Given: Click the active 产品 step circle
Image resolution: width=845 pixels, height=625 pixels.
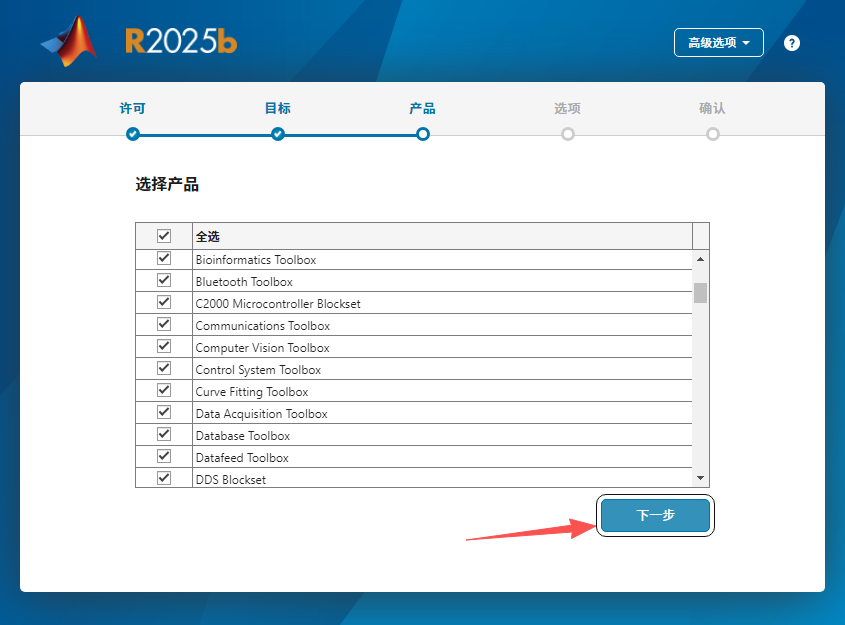Looking at the screenshot, I should point(422,133).
